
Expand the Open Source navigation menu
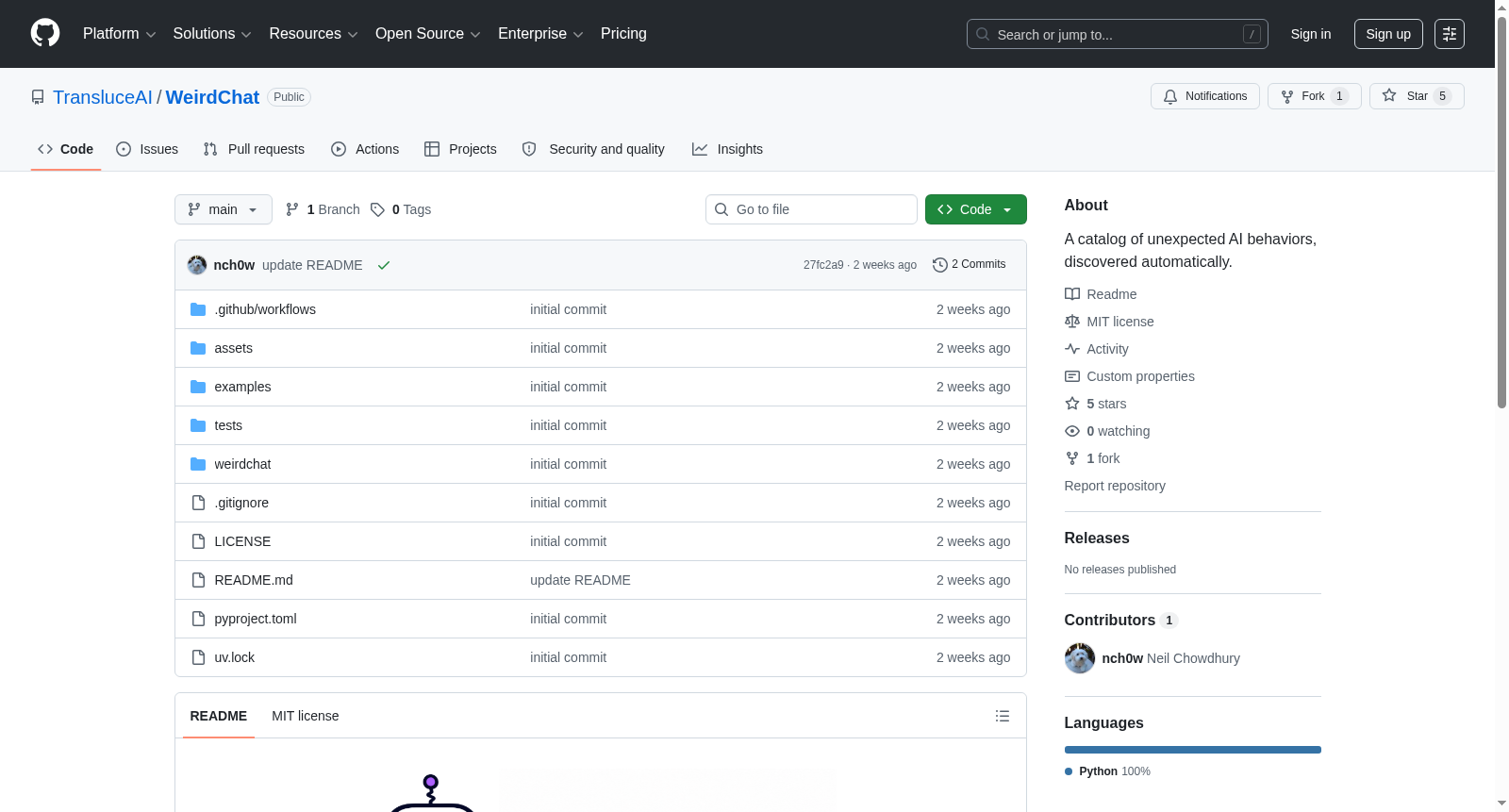[x=428, y=34]
